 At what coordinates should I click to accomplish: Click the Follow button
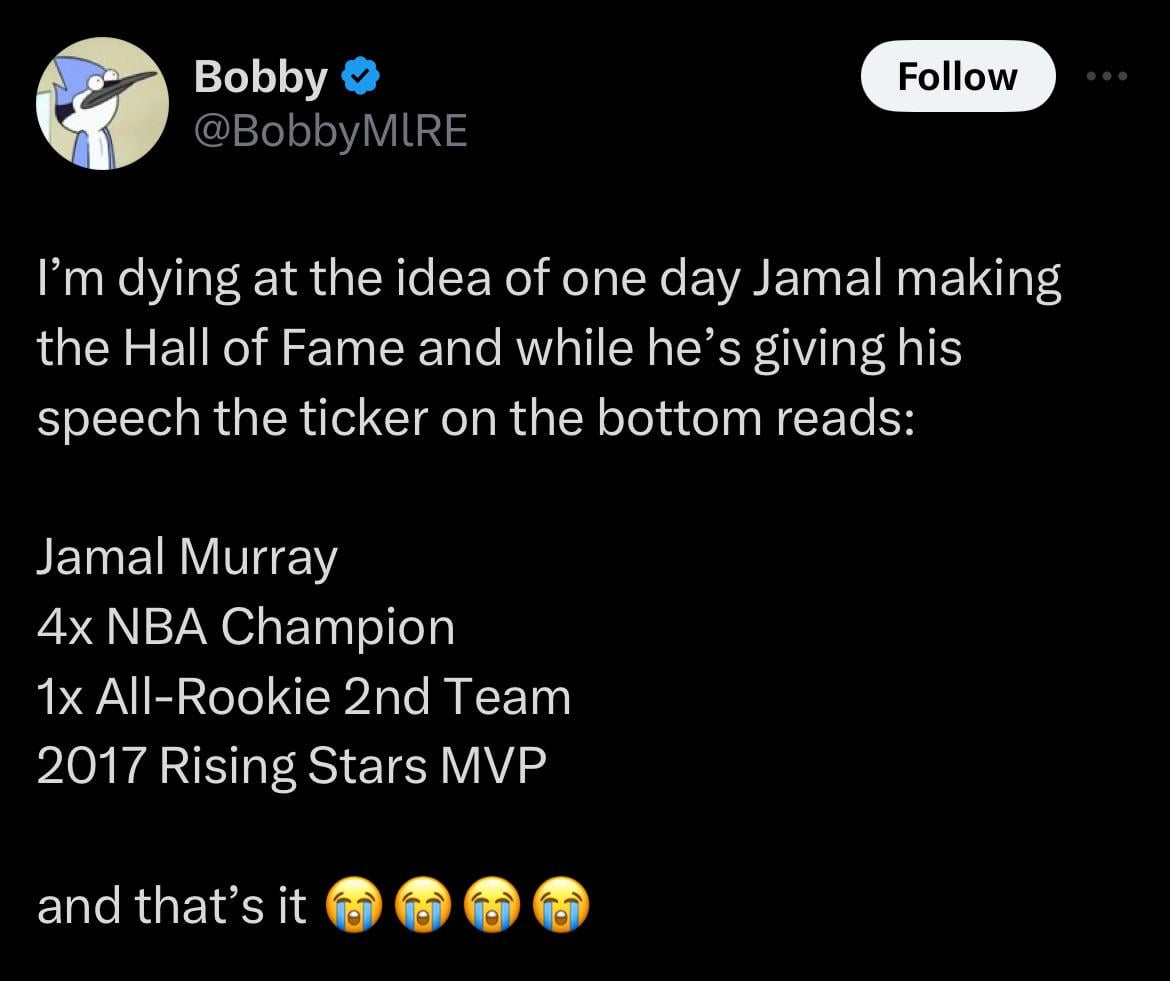(x=957, y=76)
